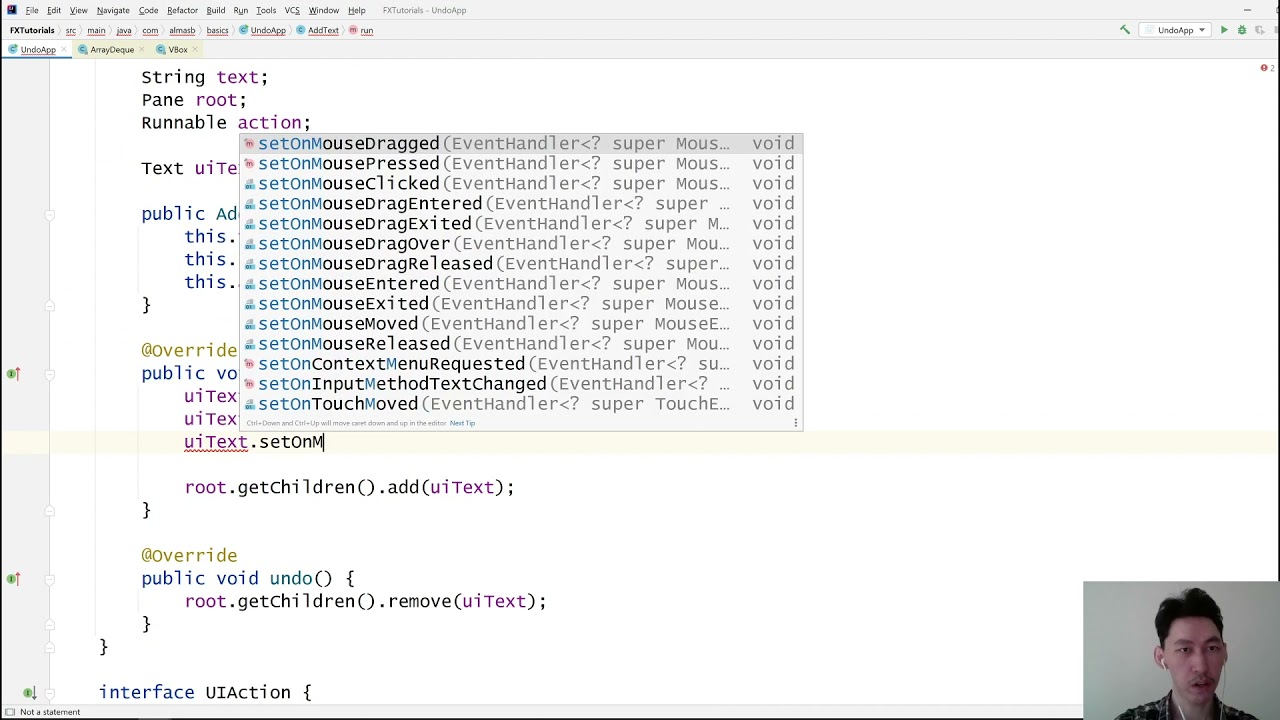
Task: Open the Window menu
Action: tap(324, 10)
